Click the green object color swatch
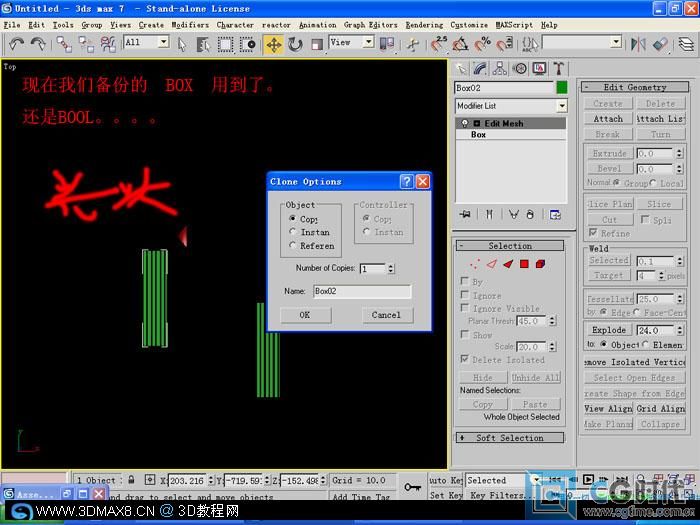This screenshot has height=525, width=700. pyautogui.click(x=562, y=88)
